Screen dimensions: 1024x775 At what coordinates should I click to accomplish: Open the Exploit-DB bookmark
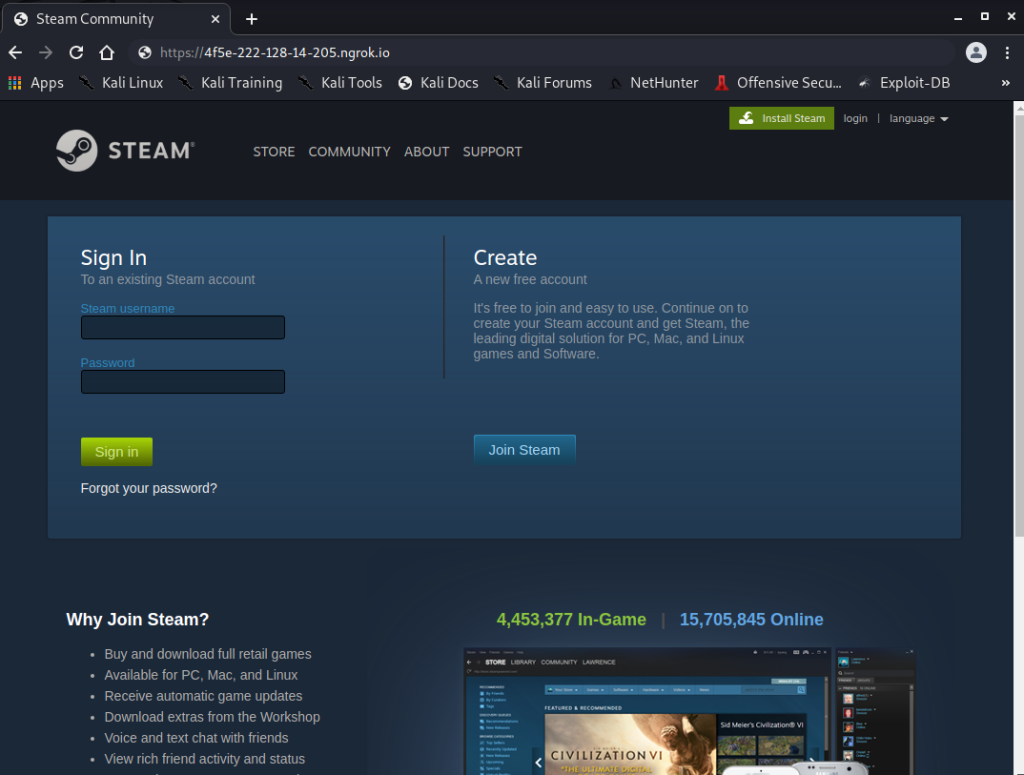pyautogui.click(x=904, y=83)
